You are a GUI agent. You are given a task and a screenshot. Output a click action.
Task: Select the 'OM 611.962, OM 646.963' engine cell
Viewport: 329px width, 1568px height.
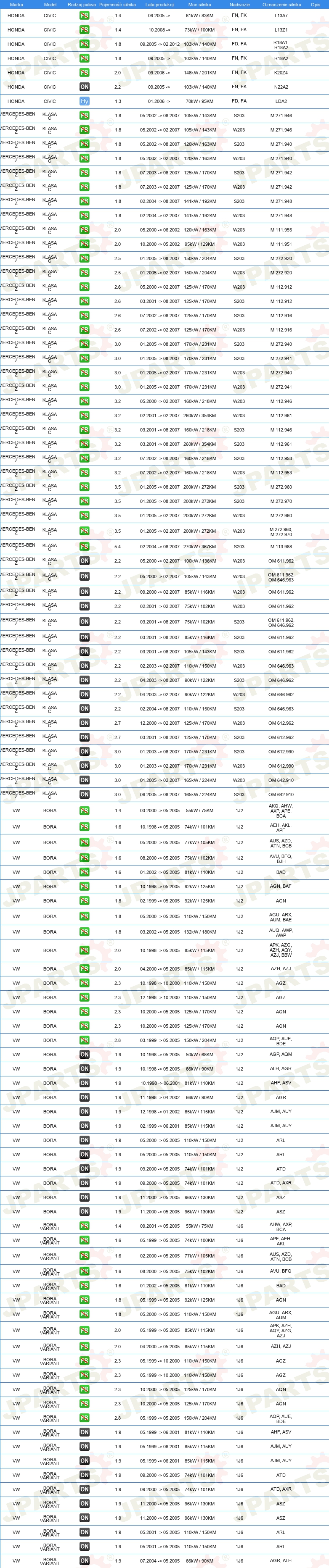(281, 578)
